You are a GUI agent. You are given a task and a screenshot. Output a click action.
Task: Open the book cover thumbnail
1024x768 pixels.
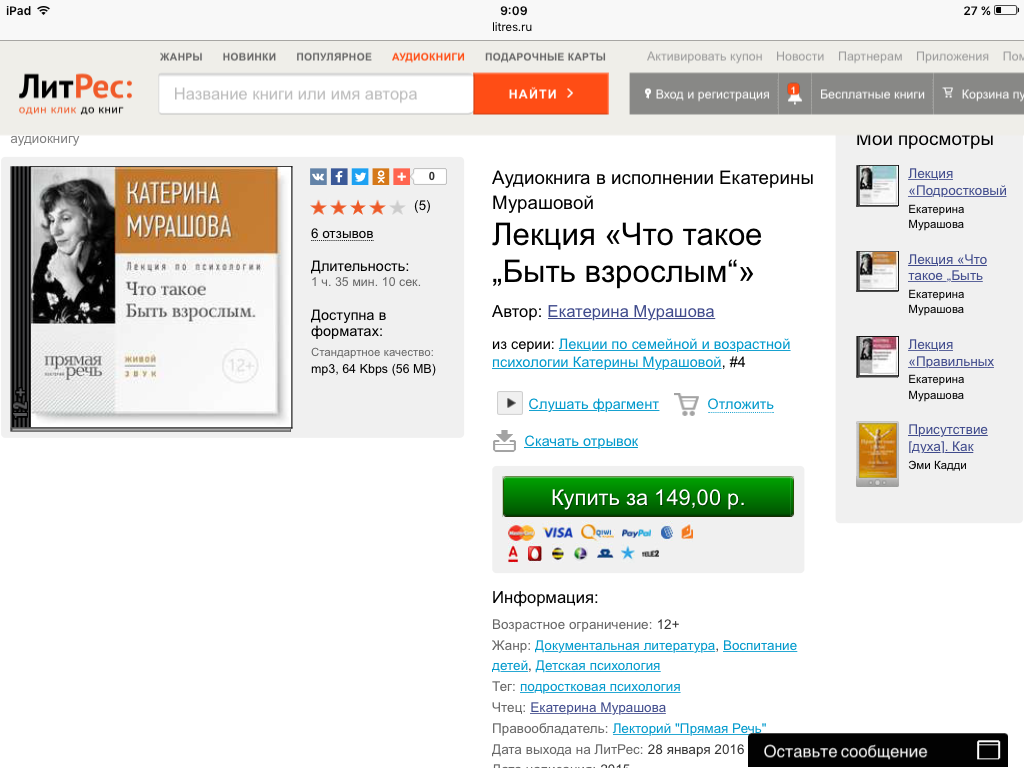(152, 297)
